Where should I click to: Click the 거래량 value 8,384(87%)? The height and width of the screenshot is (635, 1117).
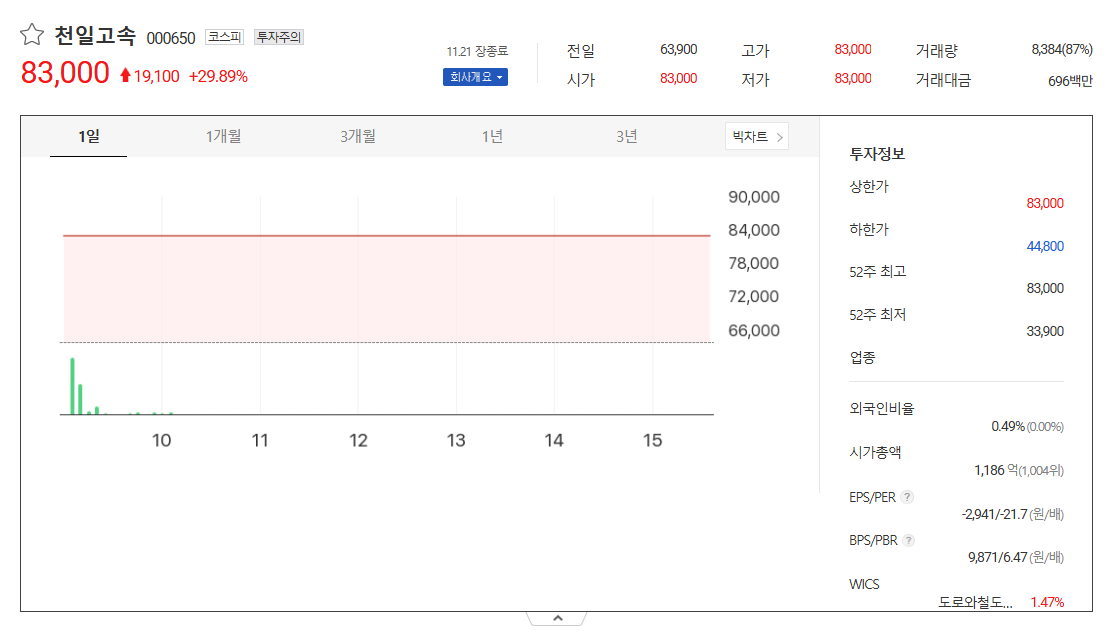pyautogui.click(x=1061, y=49)
